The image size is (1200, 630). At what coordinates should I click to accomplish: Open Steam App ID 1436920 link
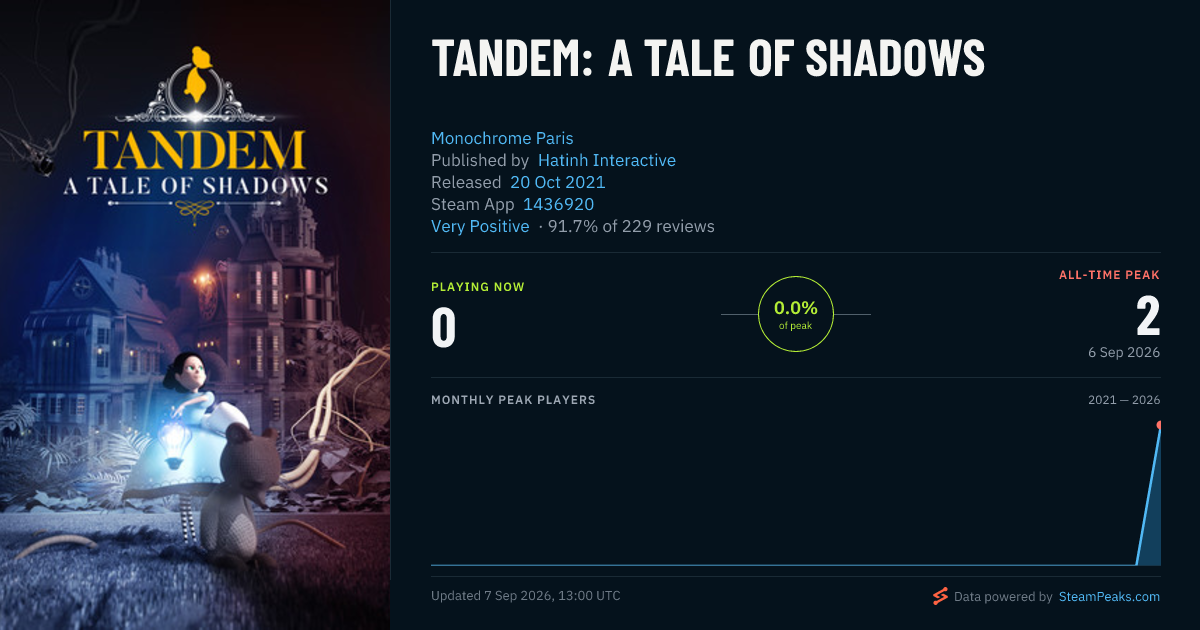coord(559,204)
